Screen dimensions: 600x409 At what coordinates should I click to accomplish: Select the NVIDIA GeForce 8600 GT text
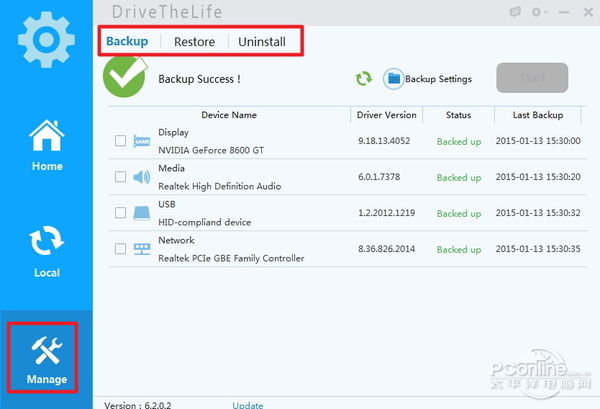(211, 150)
